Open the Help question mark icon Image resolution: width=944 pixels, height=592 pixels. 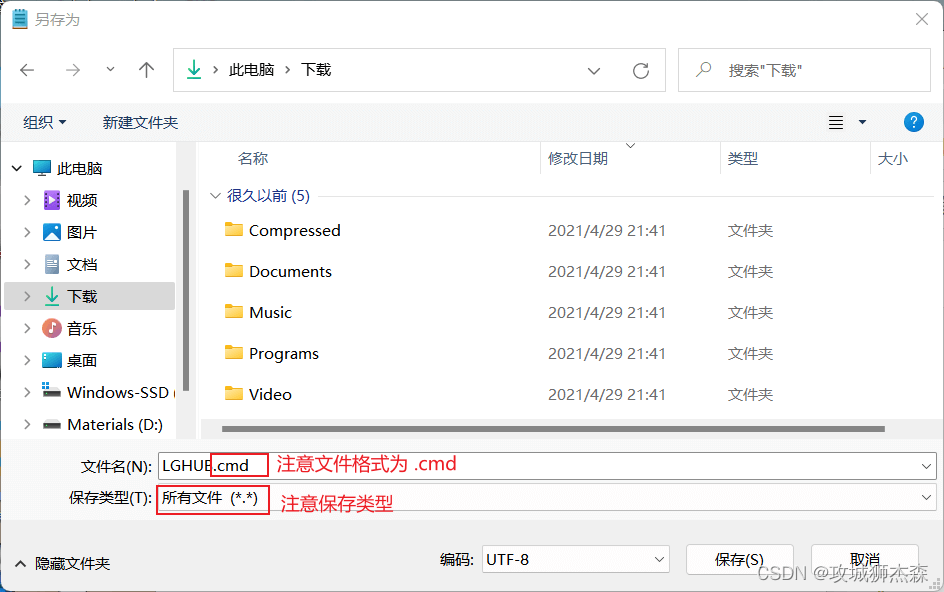913,122
